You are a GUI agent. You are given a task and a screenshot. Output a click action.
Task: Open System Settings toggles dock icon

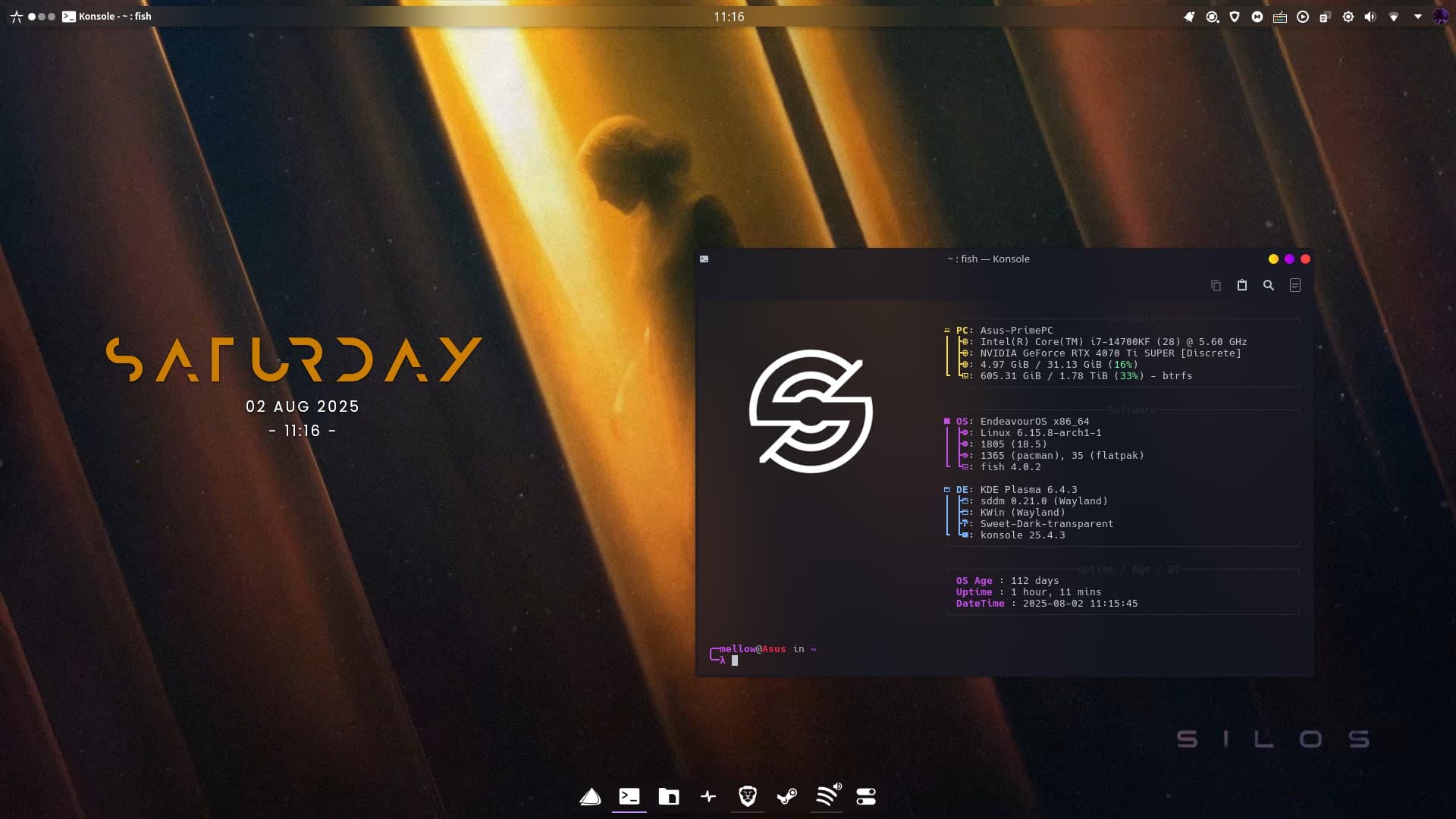tap(866, 796)
